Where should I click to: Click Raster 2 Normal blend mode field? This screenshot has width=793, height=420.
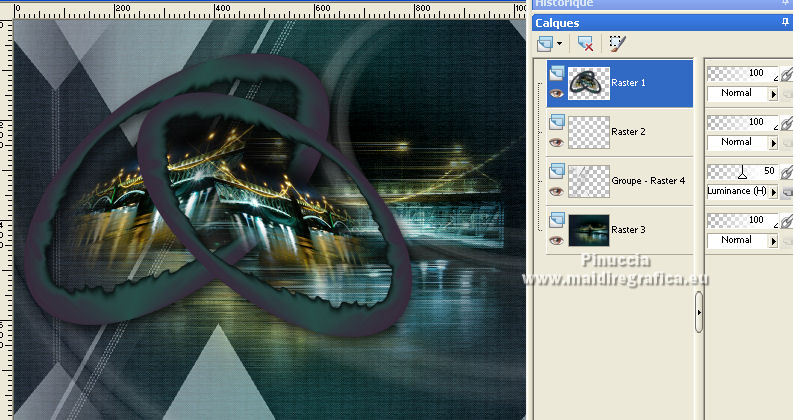pos(737,142)
